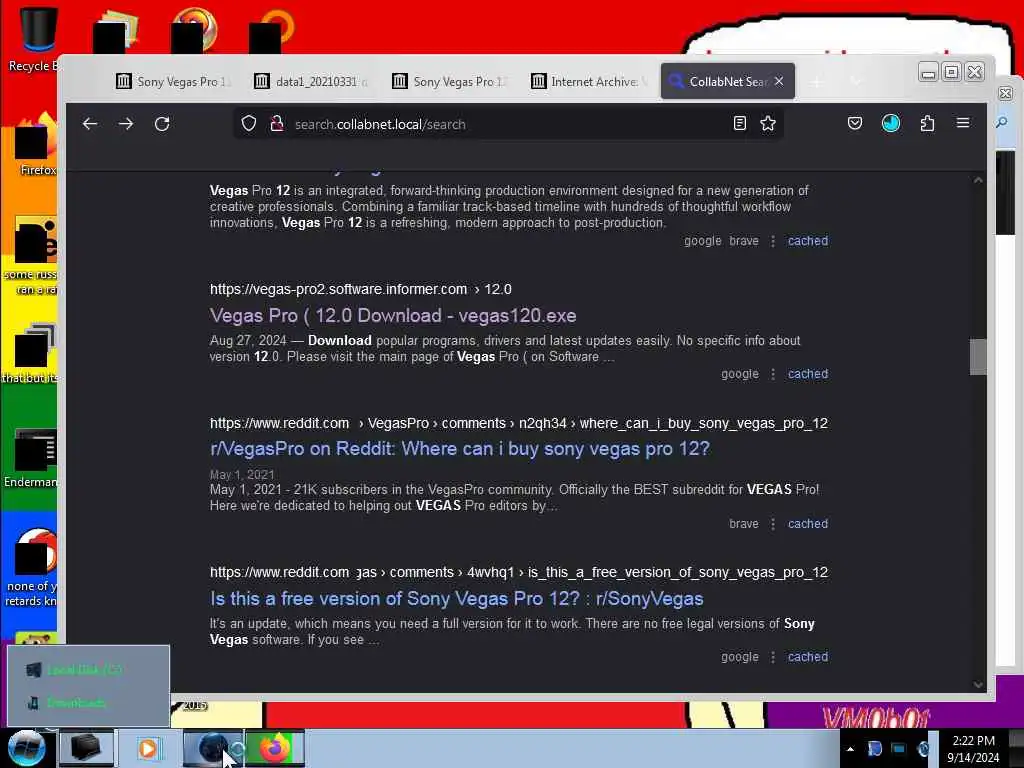Go forward with the forward arrow
The image size is (1024, 768).
point(126,124)
